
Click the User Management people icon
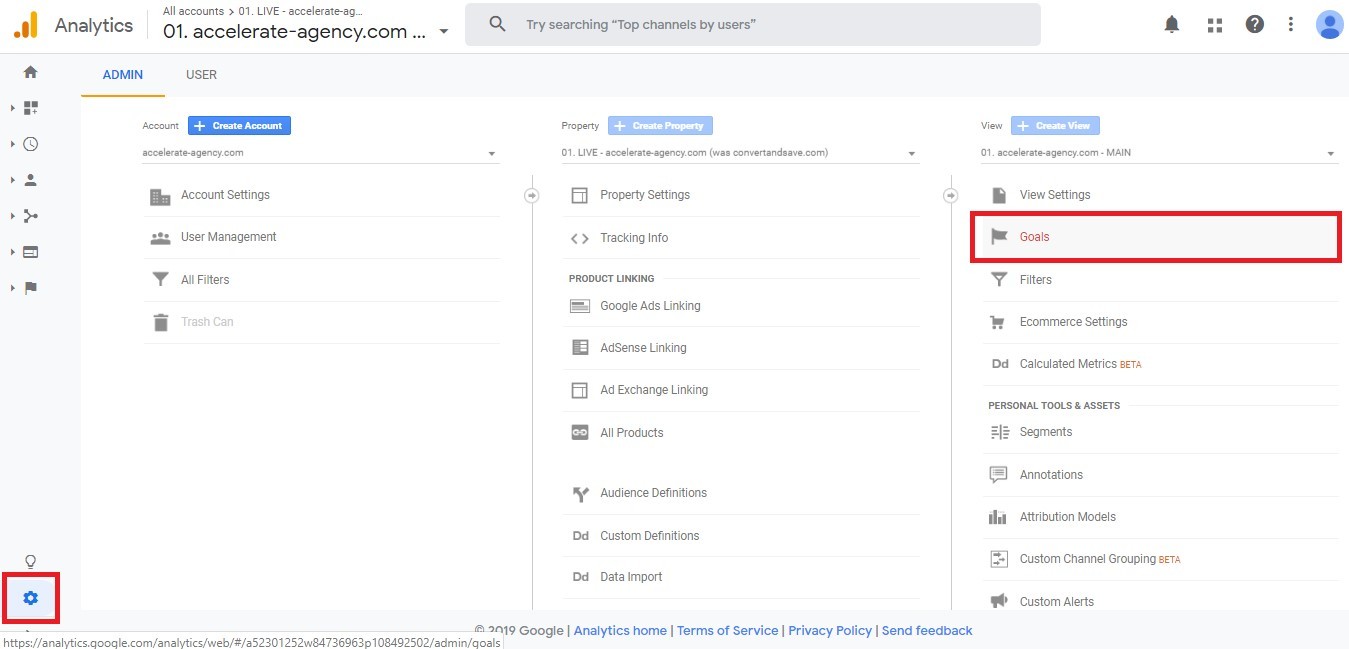160,238
